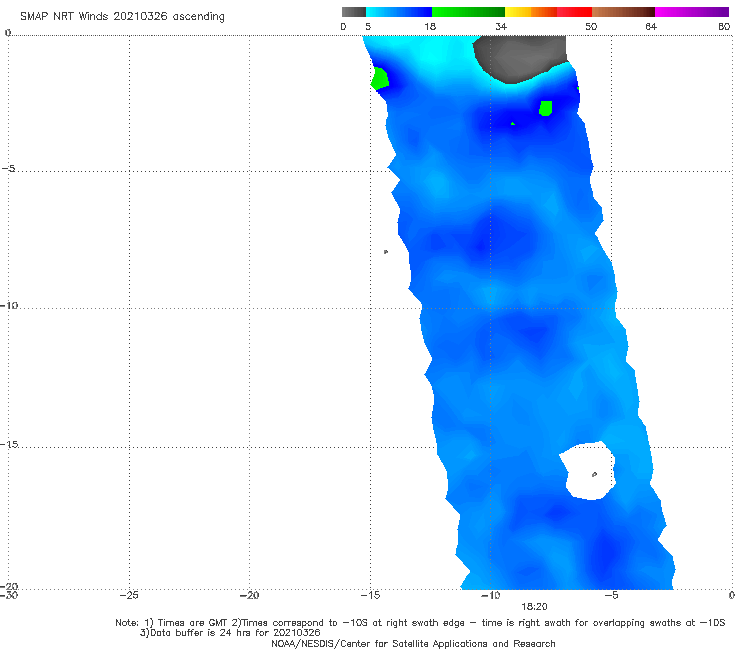Click the color bar label '50'
This screenshot has height=650, width=740.
[x=591, y=27]
